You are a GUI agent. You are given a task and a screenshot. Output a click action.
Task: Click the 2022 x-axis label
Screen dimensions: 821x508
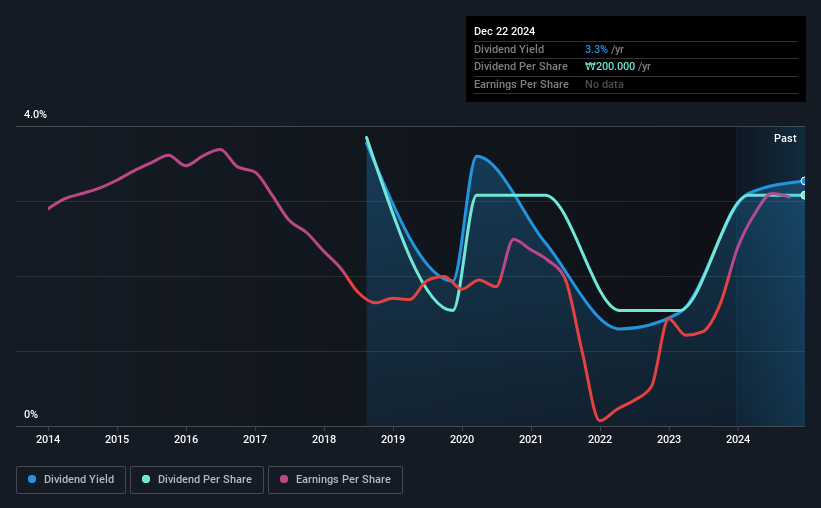coord(600,439)
